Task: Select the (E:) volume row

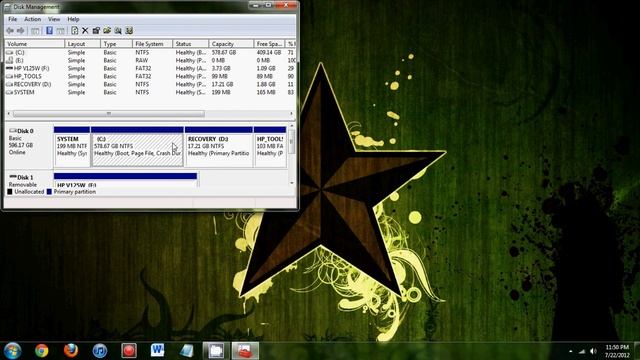Action: [150, 60]
